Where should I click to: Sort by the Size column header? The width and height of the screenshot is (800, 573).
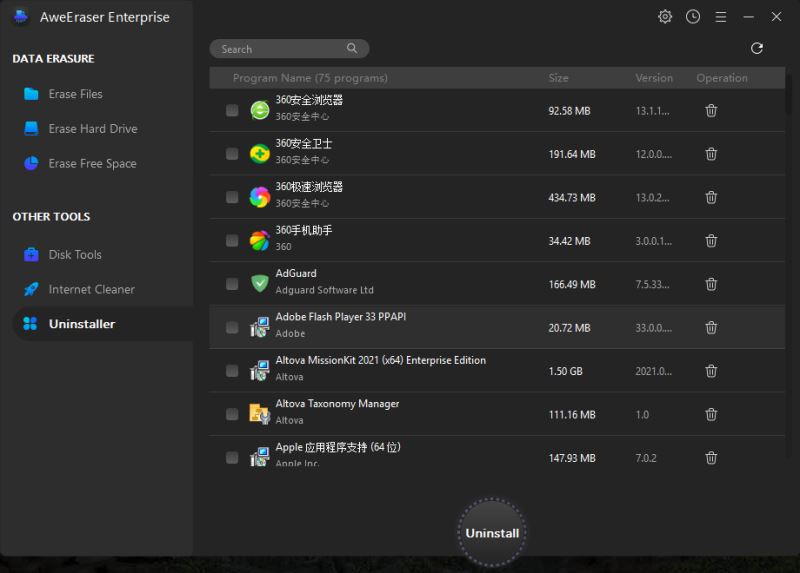558,78
